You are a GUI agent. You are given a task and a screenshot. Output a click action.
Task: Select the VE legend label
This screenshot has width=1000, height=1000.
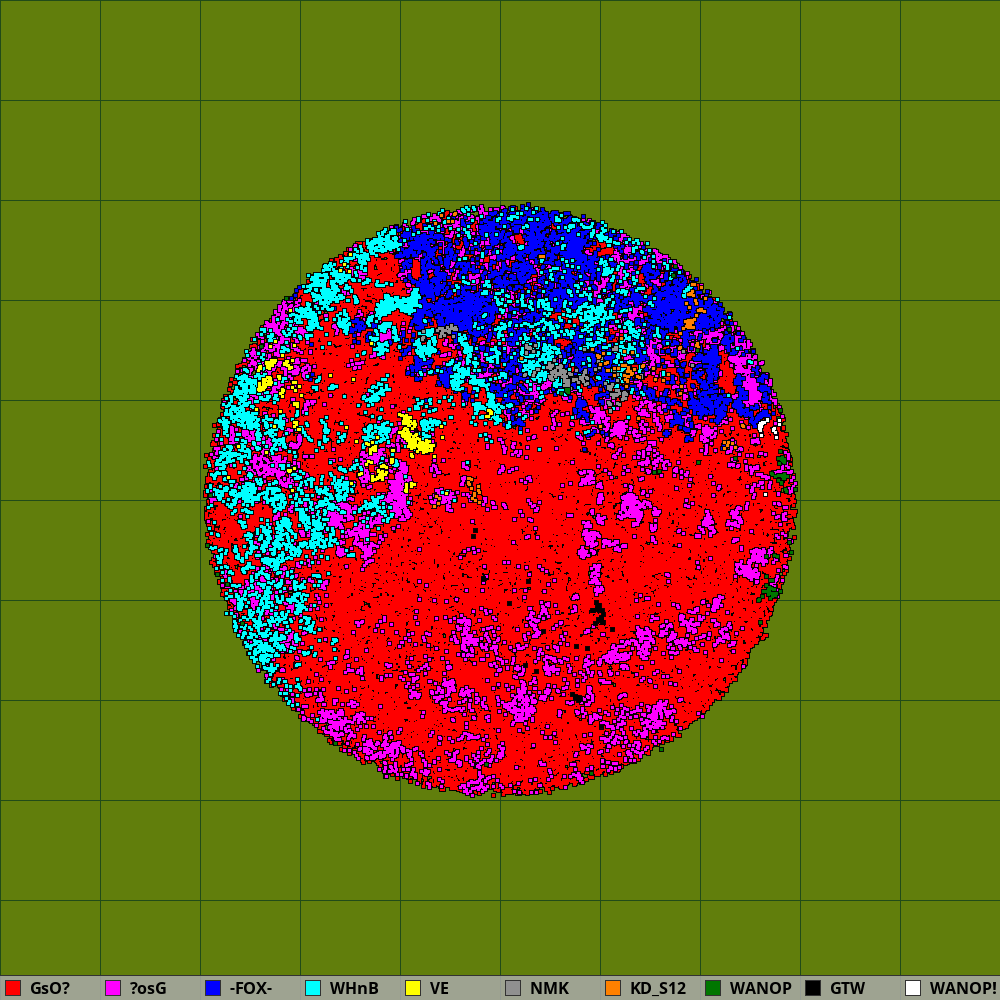(x=439, y=988)
